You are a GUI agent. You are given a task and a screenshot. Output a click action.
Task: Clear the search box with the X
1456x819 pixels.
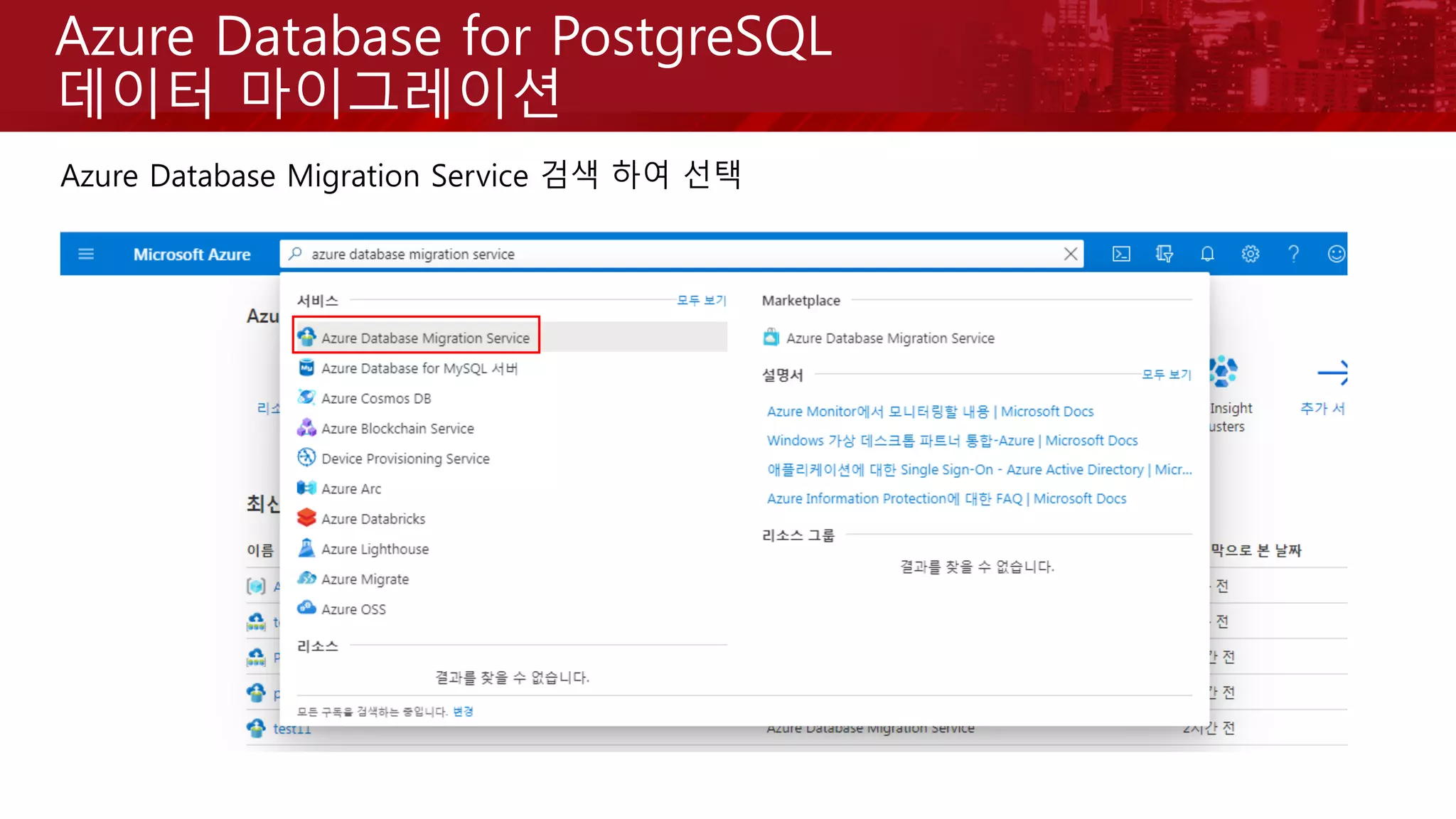[x=1071, y=254]
